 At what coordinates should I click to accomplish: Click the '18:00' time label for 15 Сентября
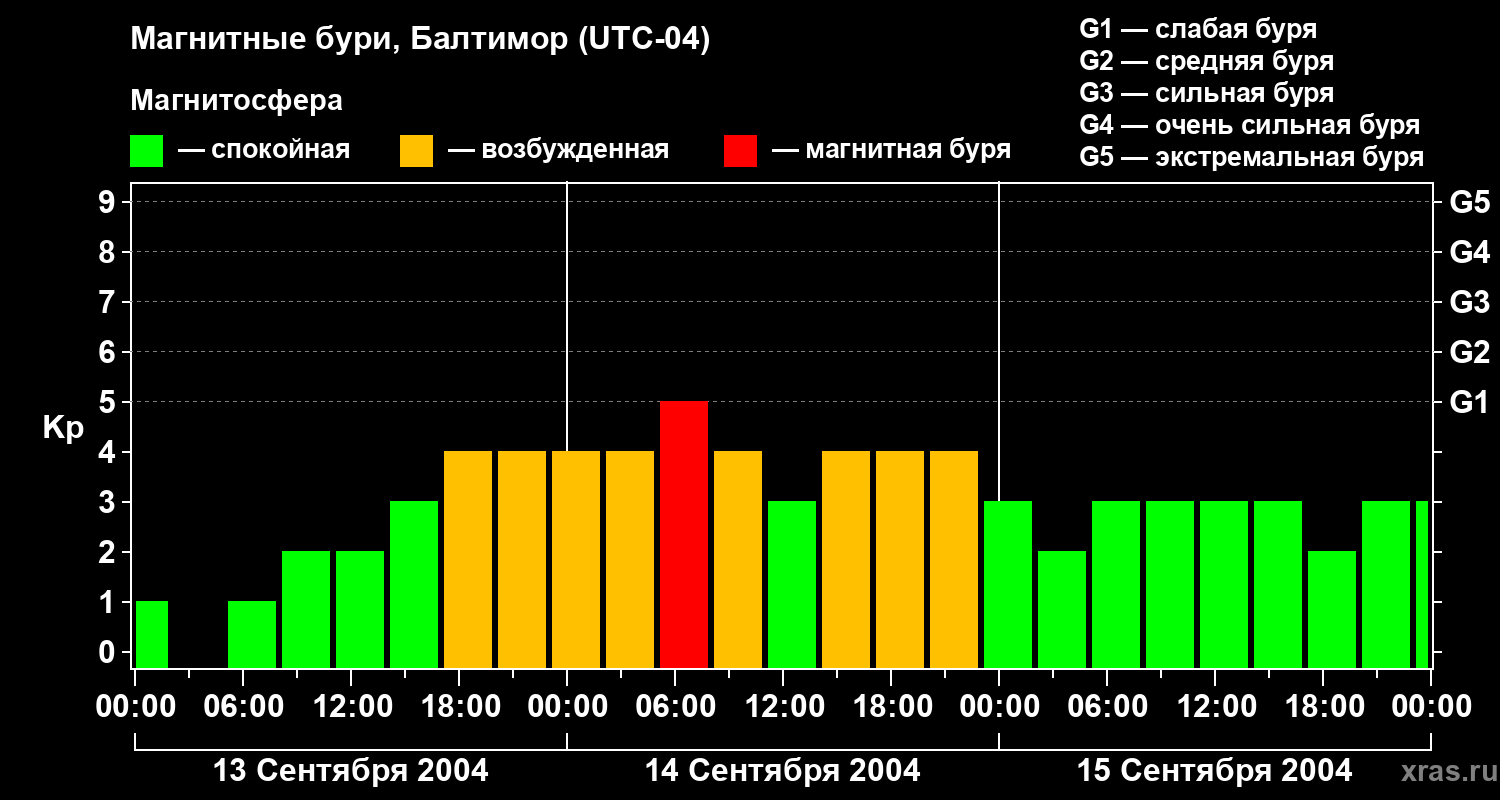click(x=1323, y=707)
